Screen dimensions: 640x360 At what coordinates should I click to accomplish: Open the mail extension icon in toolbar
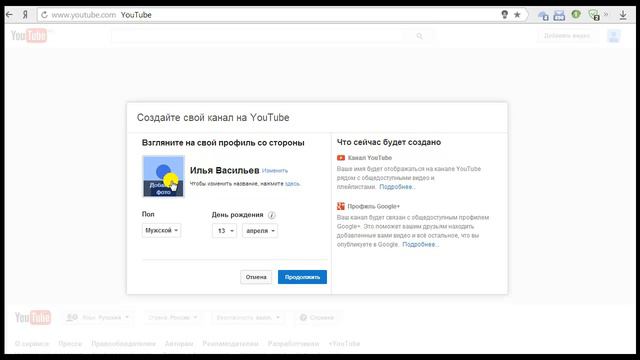[559, 16]
